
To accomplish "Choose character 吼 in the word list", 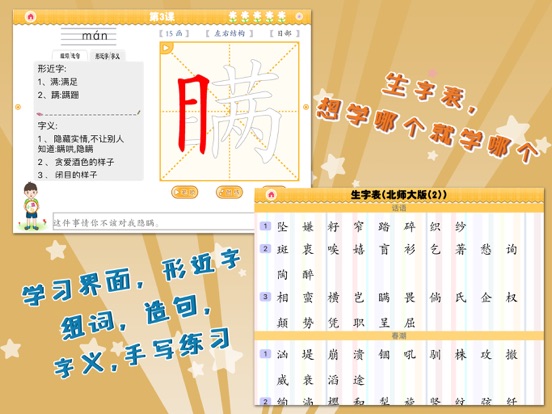I will coord(409,354).
